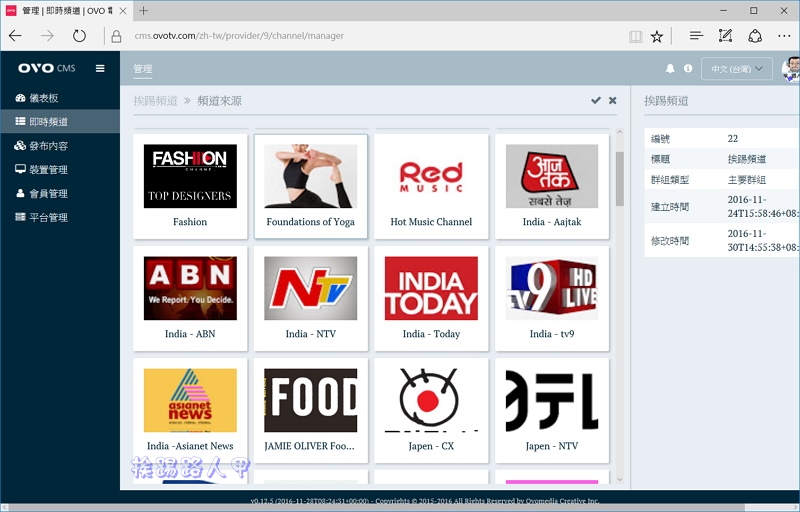Select the India - Today channel
The image size is (800, 512).
(x=431, y=299)
